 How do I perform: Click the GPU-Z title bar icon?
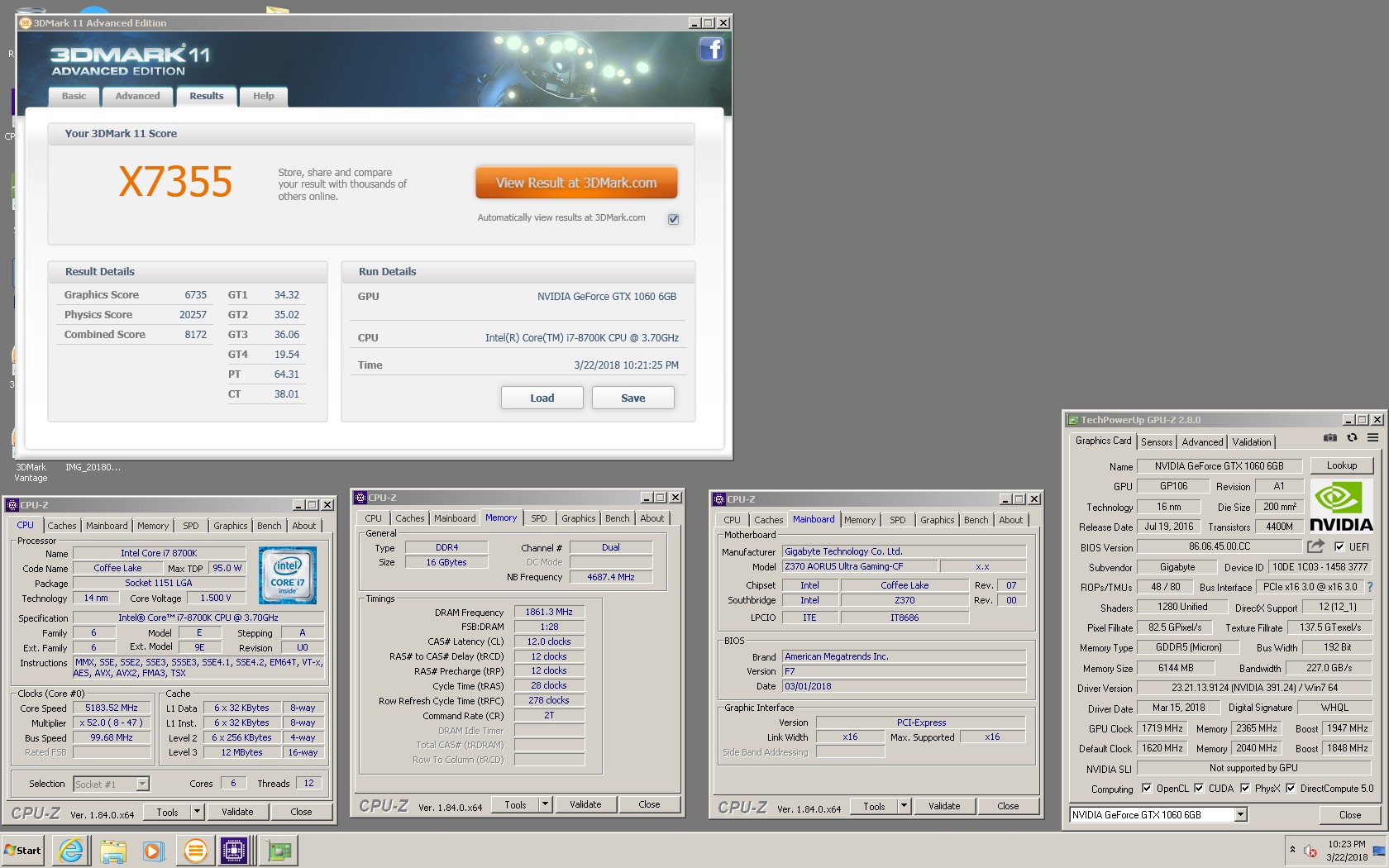pos(1072,420)
